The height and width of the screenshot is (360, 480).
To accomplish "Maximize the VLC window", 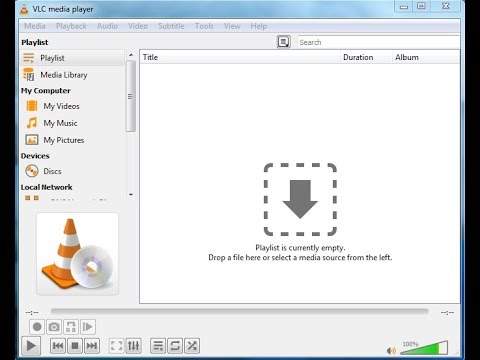I will (421, 6).
